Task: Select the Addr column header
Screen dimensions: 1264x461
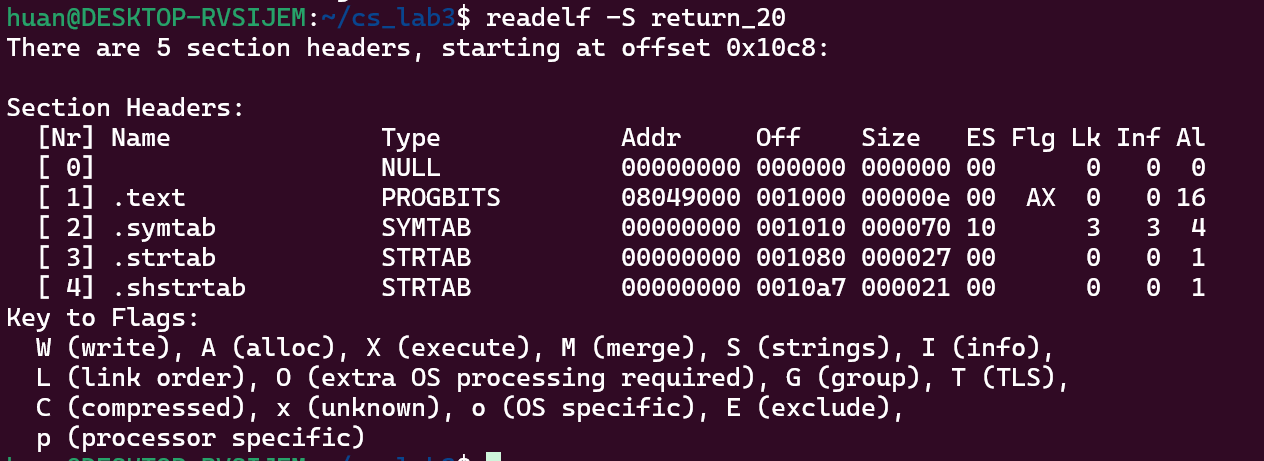Action: [x=651, y=138]
